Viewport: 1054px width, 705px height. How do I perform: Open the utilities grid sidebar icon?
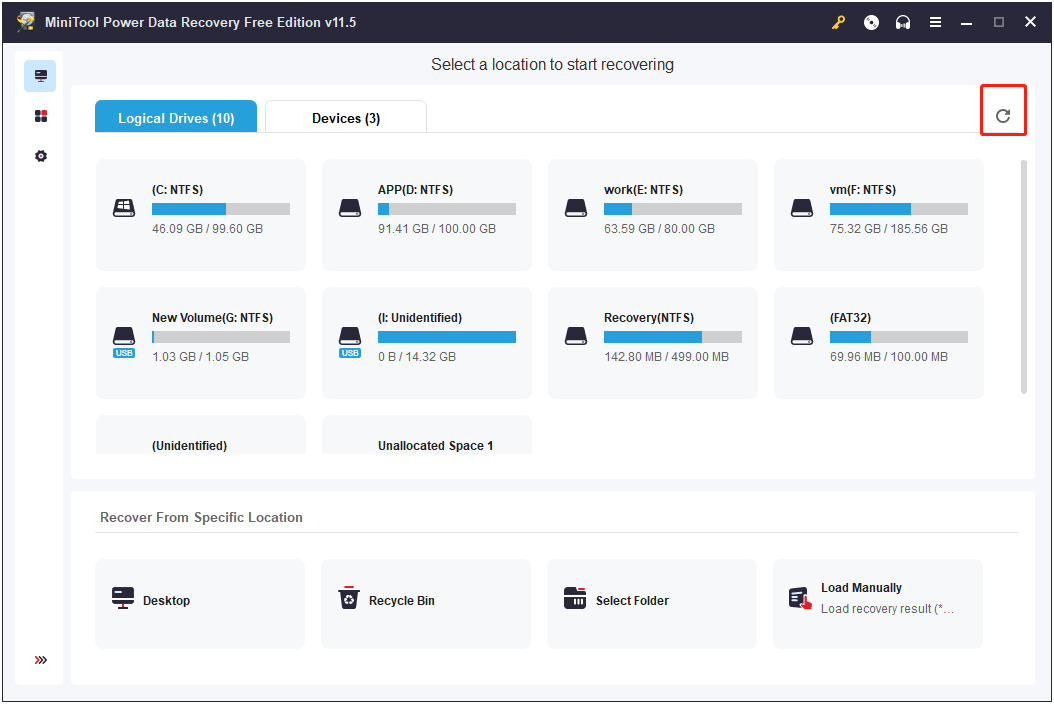point(41,116)
